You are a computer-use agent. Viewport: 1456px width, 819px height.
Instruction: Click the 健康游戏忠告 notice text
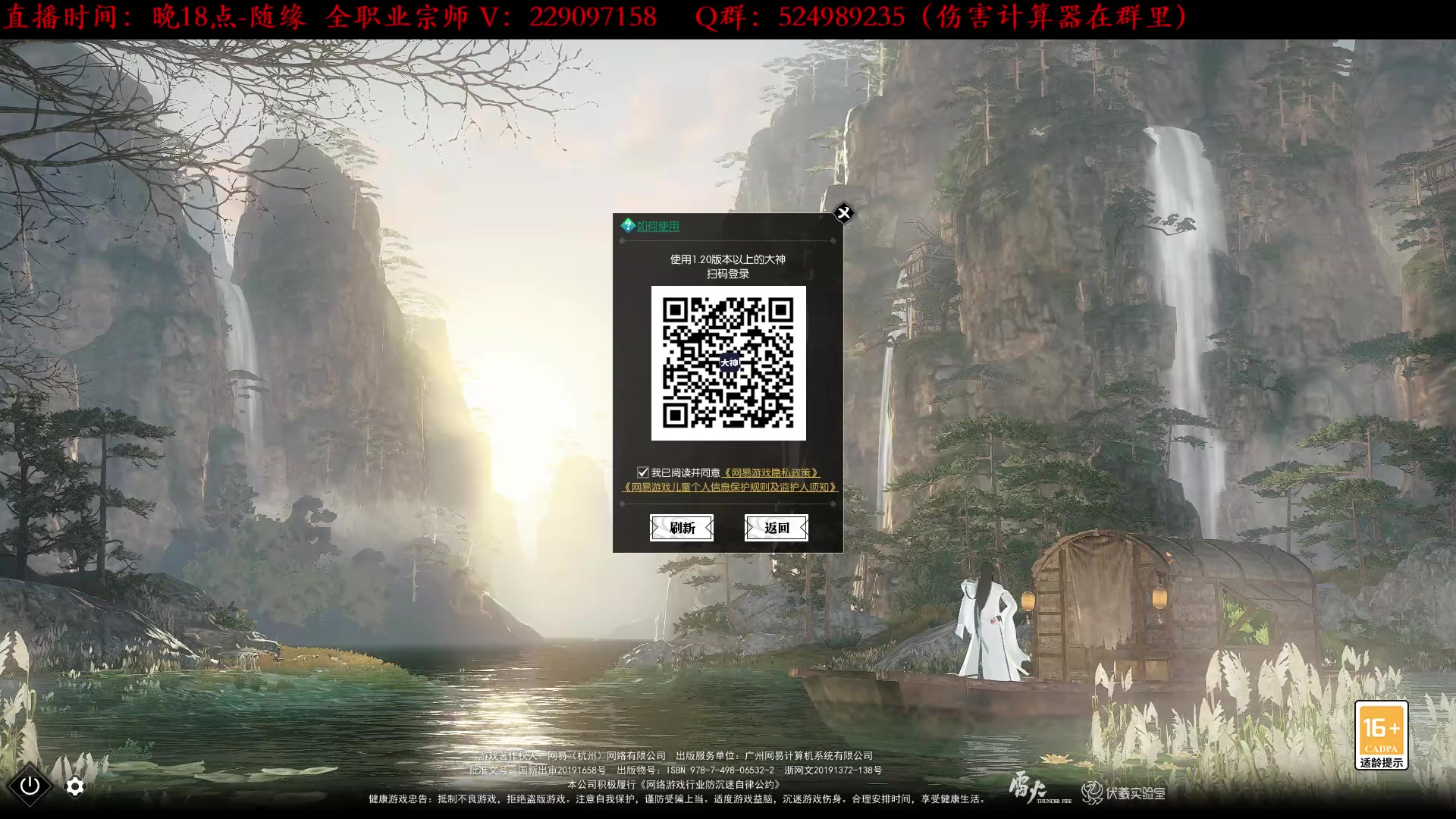(x=677, y=799)
